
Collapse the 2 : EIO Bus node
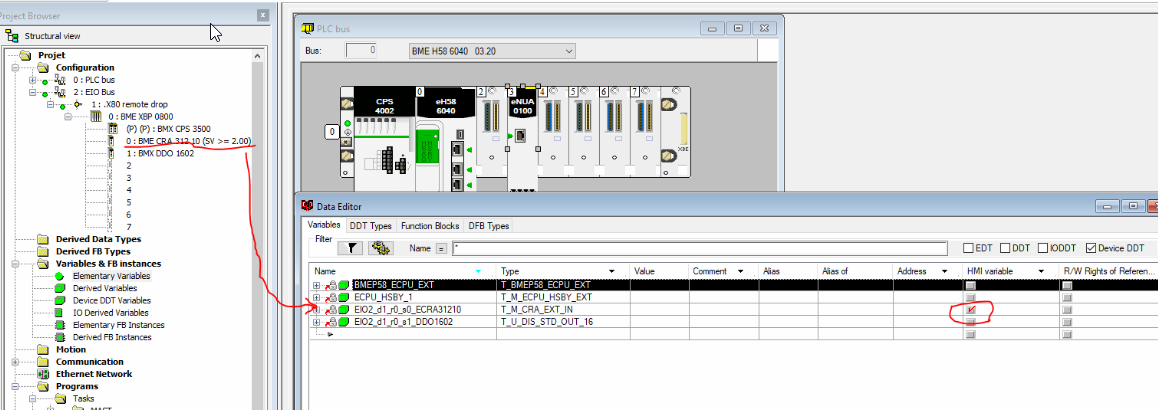click(x=32, y=92)
